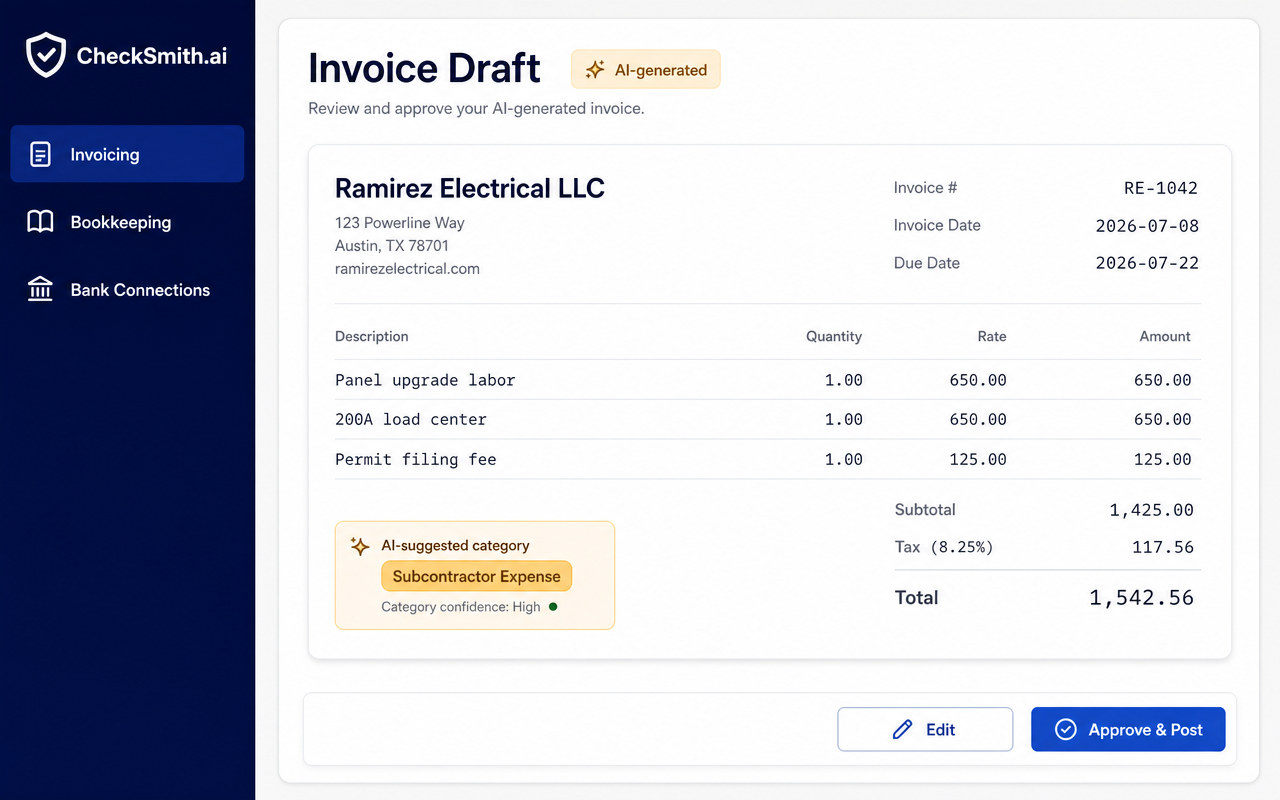Click the total amount 1,542.56
Image resolution: width=1280 pixels, height=800 pixels.
[x=1141, y=598]
